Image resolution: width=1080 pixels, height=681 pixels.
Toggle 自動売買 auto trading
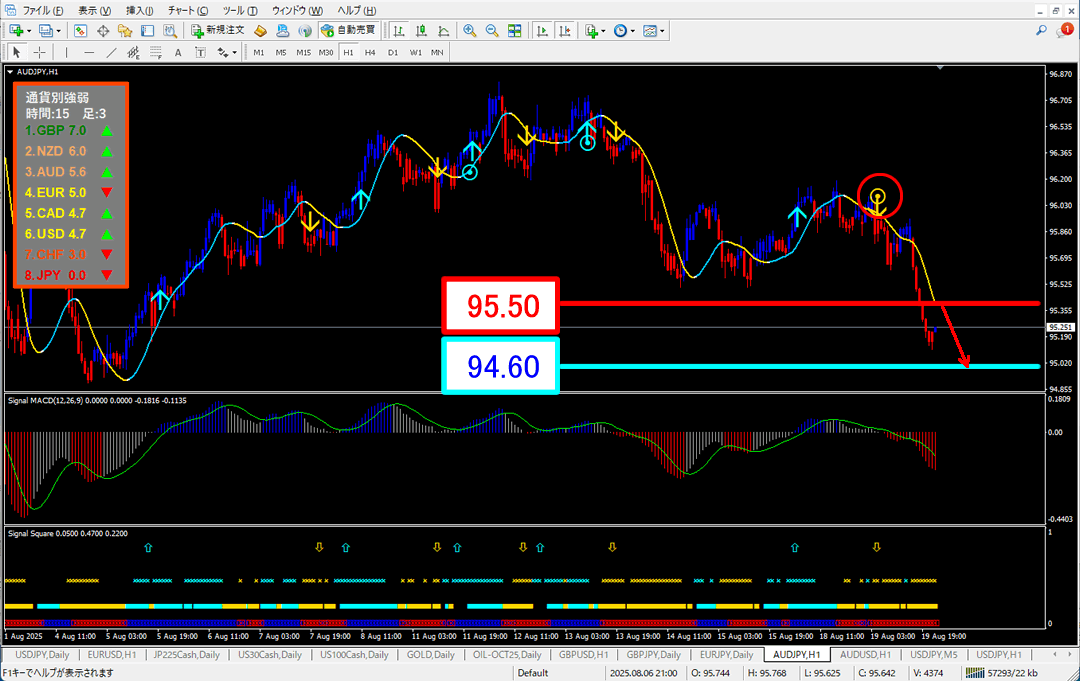point(349,31)
